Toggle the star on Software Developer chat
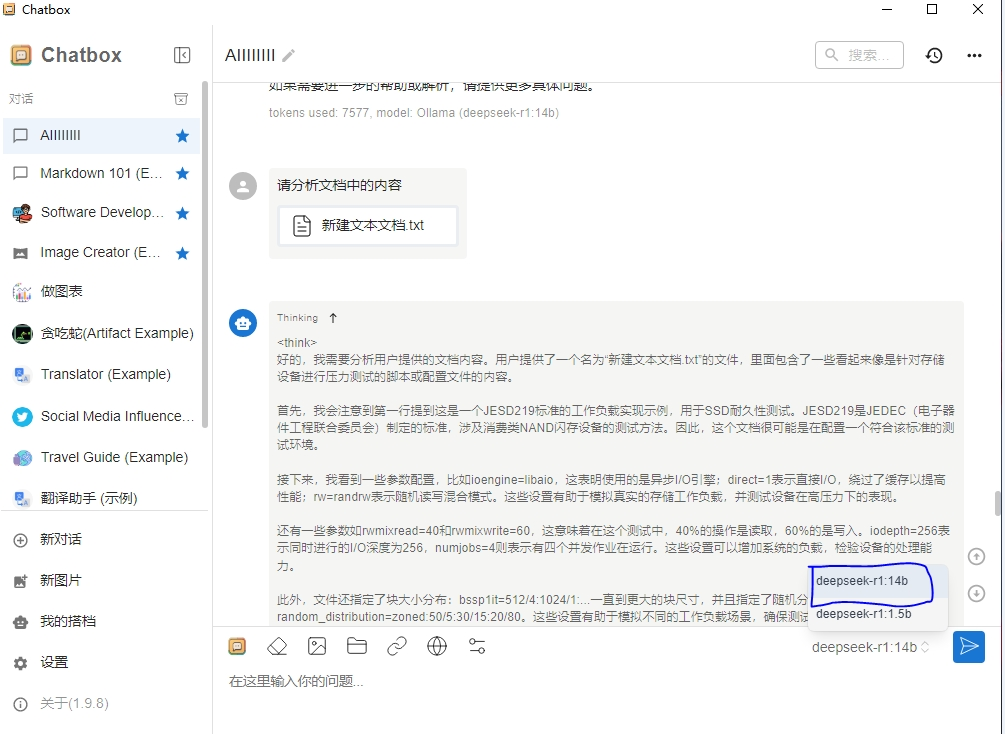 pos(182,213)
